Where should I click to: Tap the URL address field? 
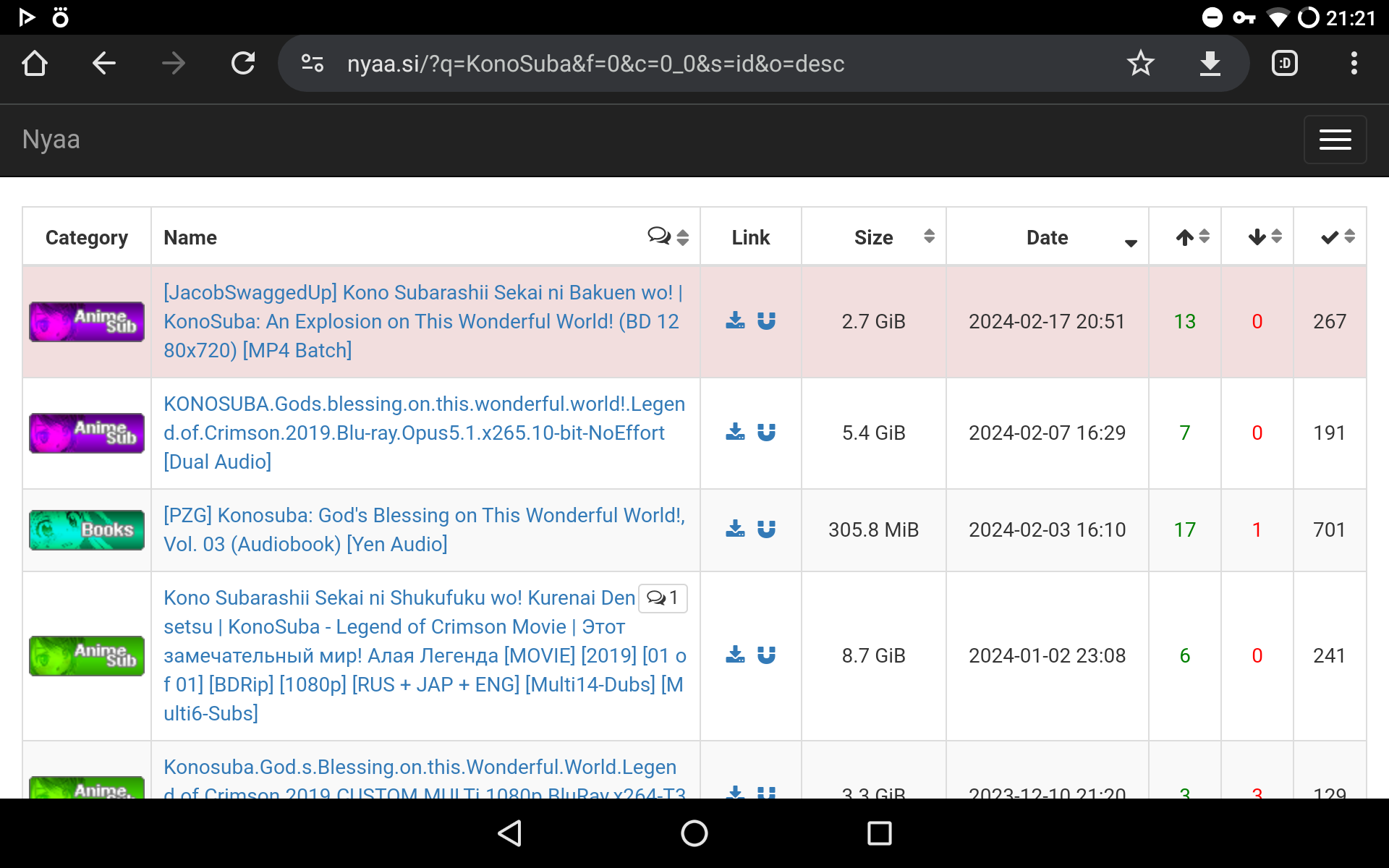coord(595,64)
